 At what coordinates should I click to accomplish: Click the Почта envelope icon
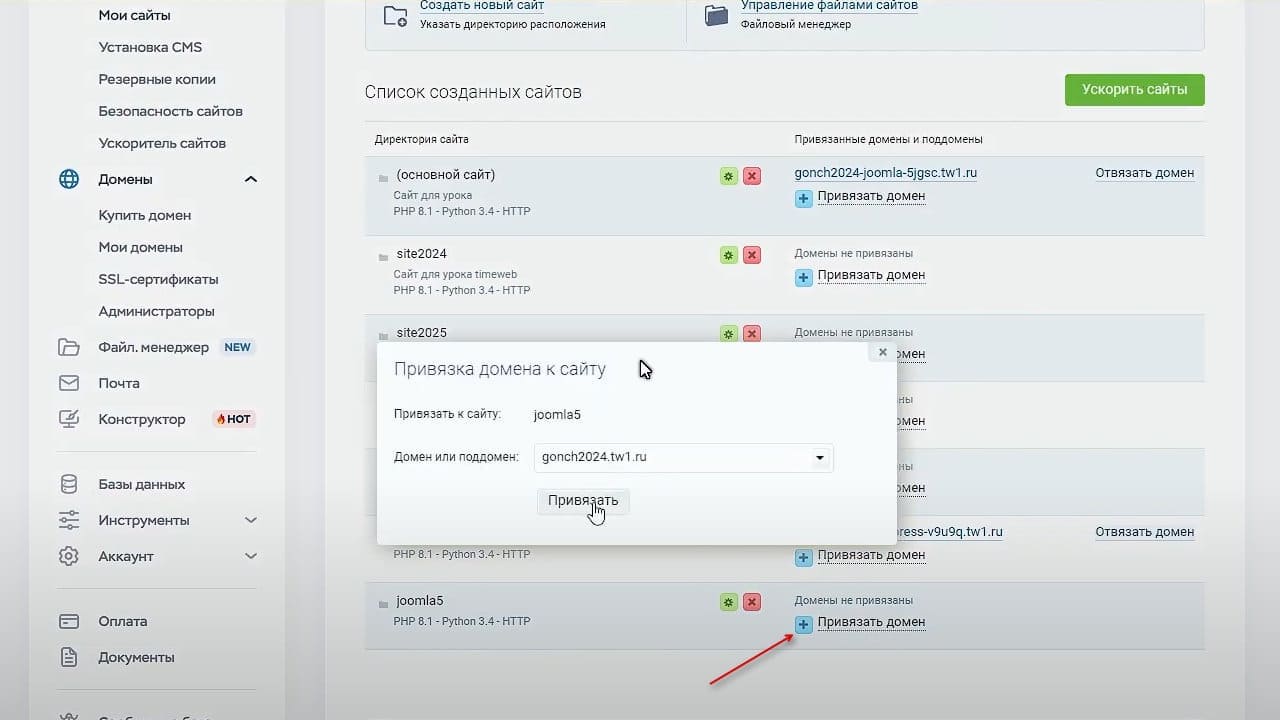69,383
